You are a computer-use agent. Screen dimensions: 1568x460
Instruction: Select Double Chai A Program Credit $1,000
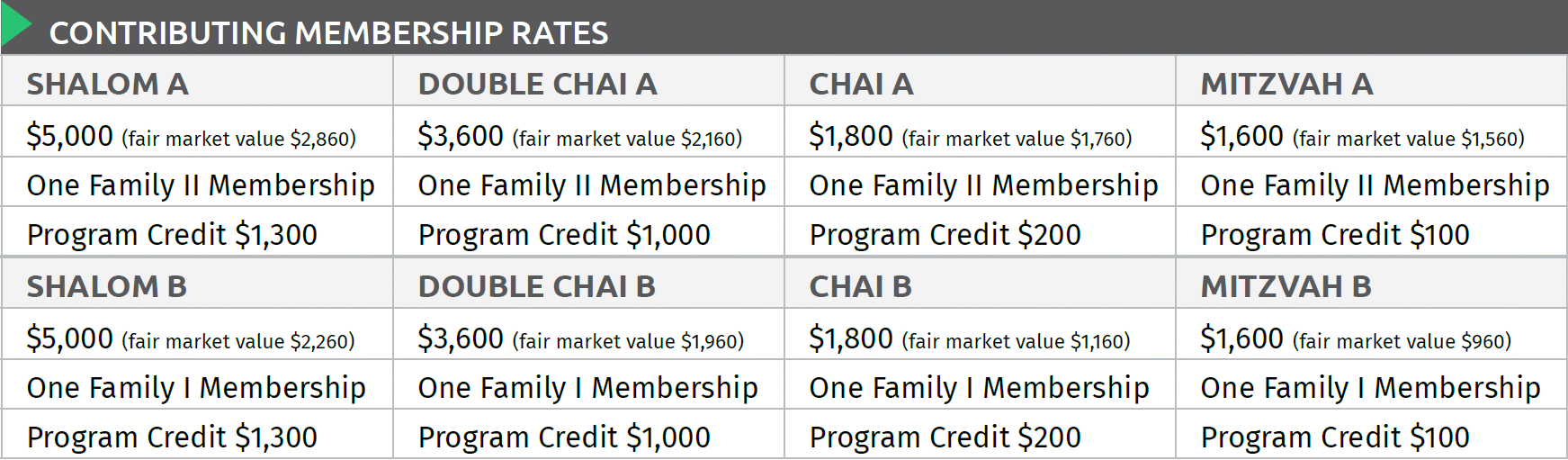pyautogui.click(x=564, y=235)
